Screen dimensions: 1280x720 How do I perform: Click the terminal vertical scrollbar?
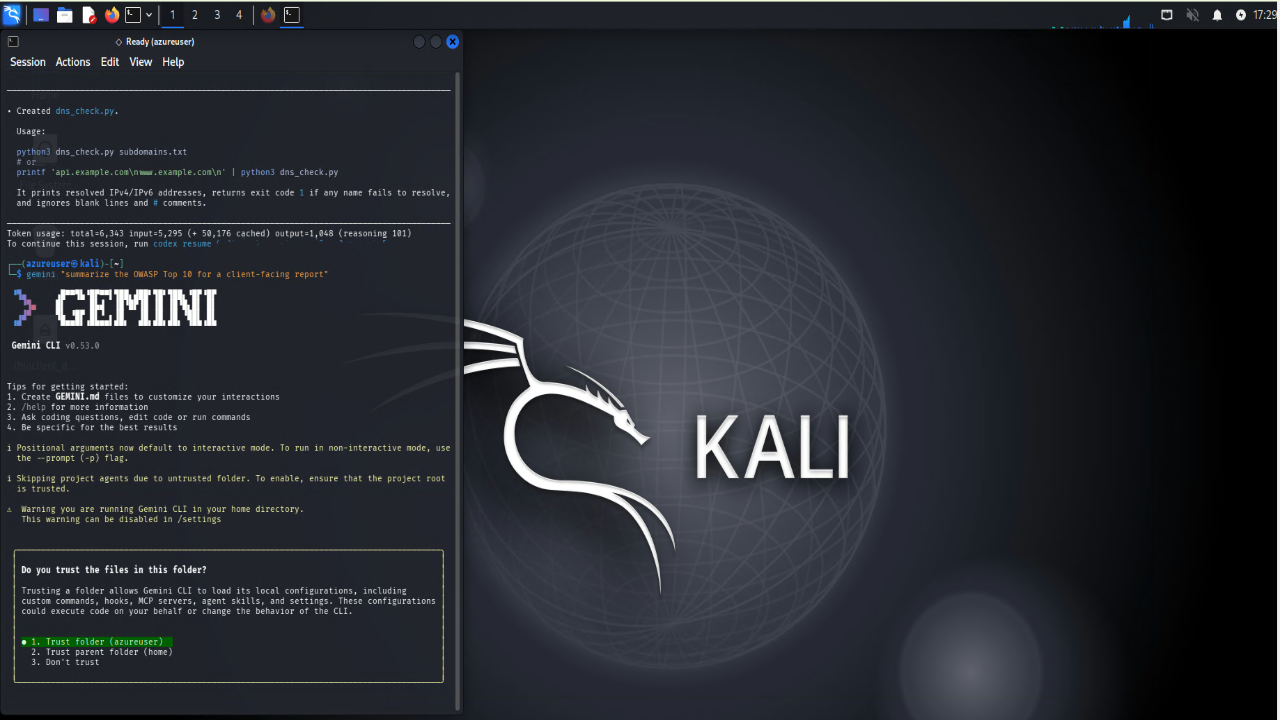(x=458, y=390)
